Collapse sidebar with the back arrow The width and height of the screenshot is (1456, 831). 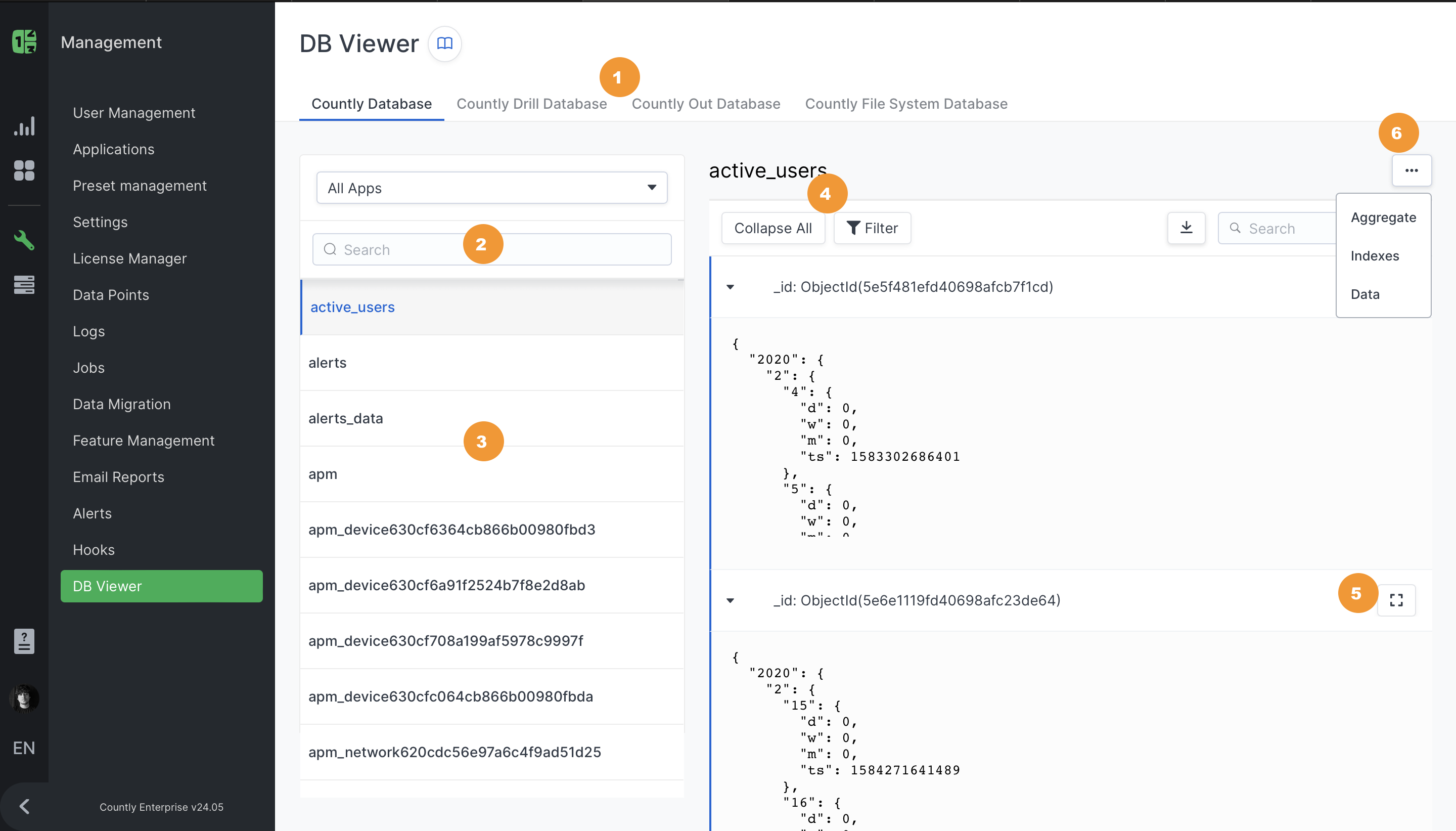click(24, 806)
